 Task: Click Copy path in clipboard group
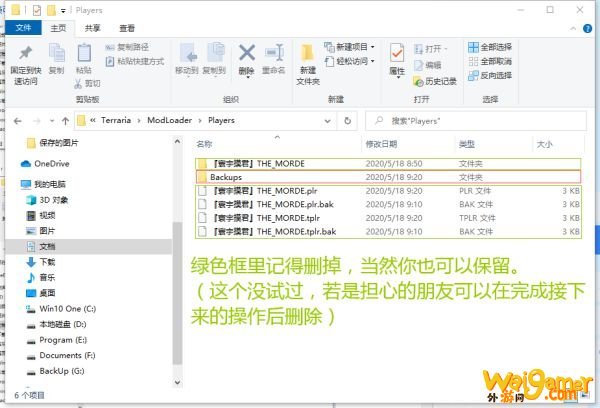coord(127,47)
